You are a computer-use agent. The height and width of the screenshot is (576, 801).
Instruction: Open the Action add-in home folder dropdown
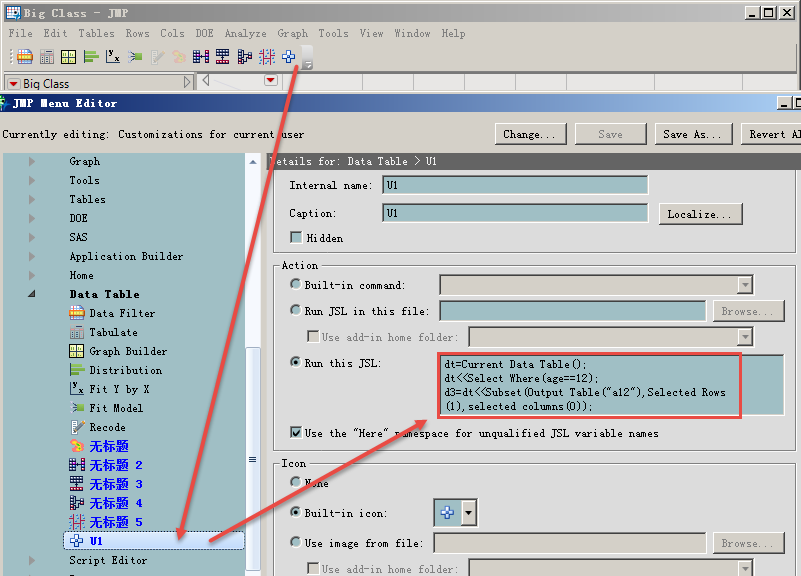[745, 337]
